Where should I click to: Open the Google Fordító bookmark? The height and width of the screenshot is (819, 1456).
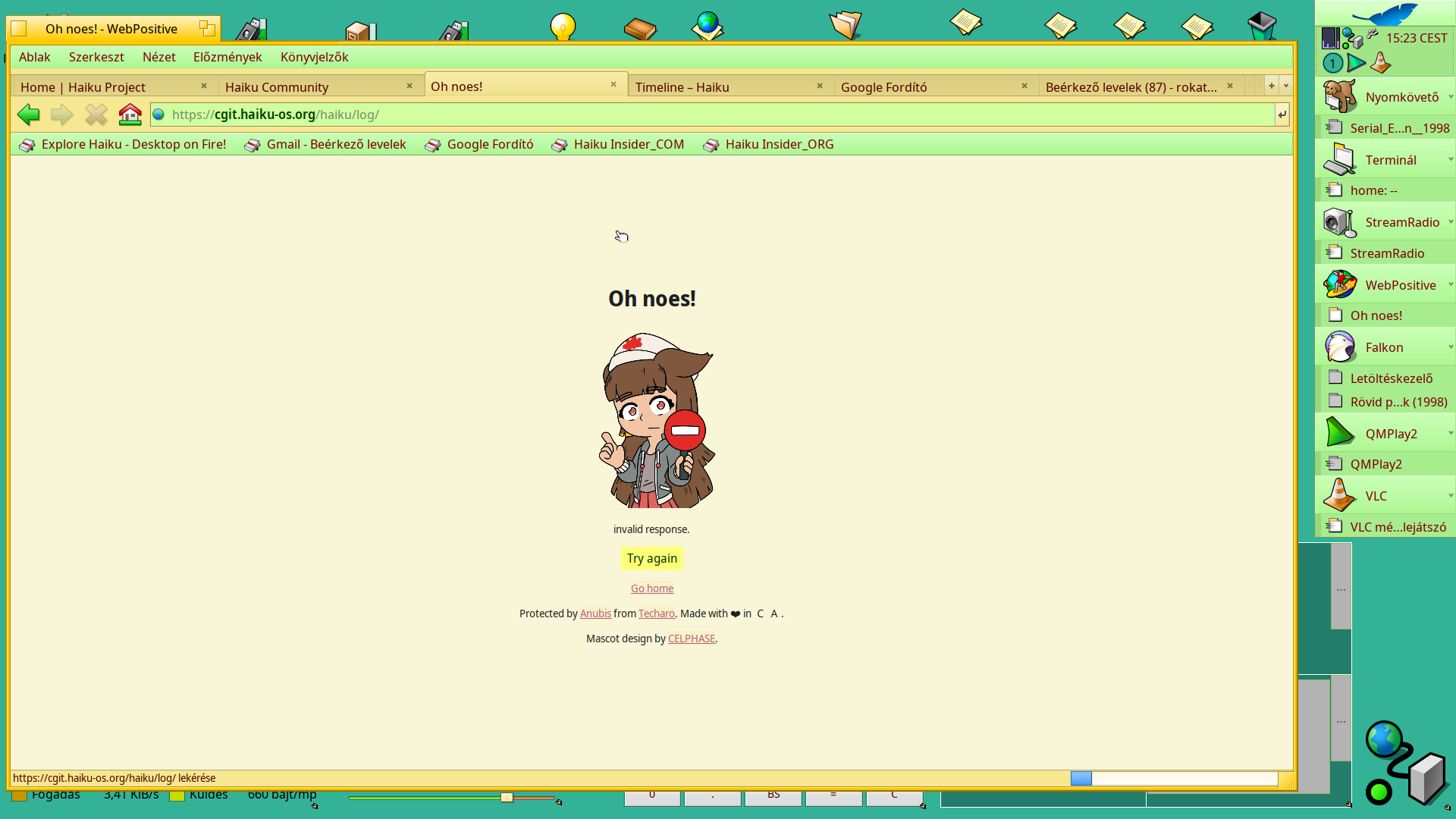(x=479, y=144)
